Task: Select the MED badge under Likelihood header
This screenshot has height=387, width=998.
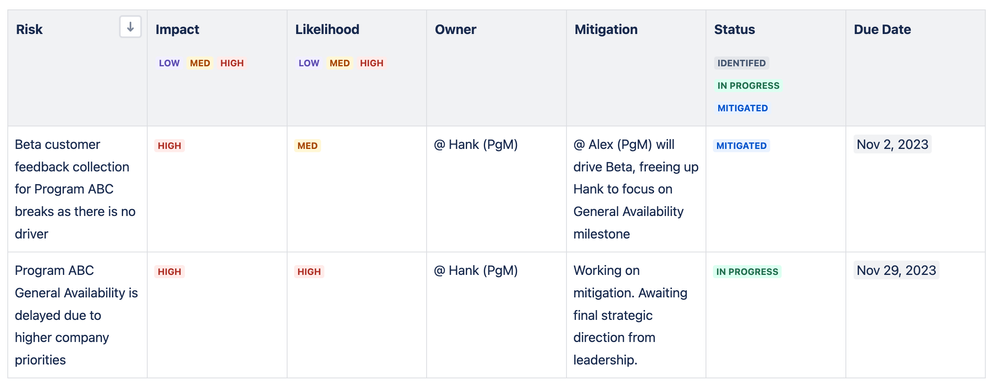Action: click(339, 63)
